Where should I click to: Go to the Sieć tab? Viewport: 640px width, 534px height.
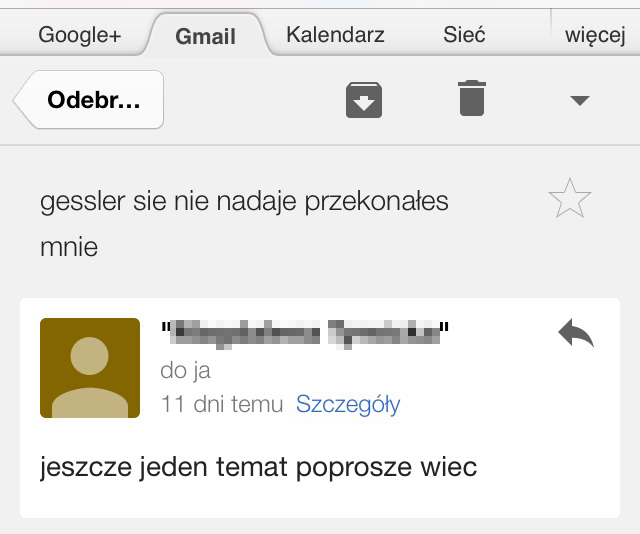[464, 35]
